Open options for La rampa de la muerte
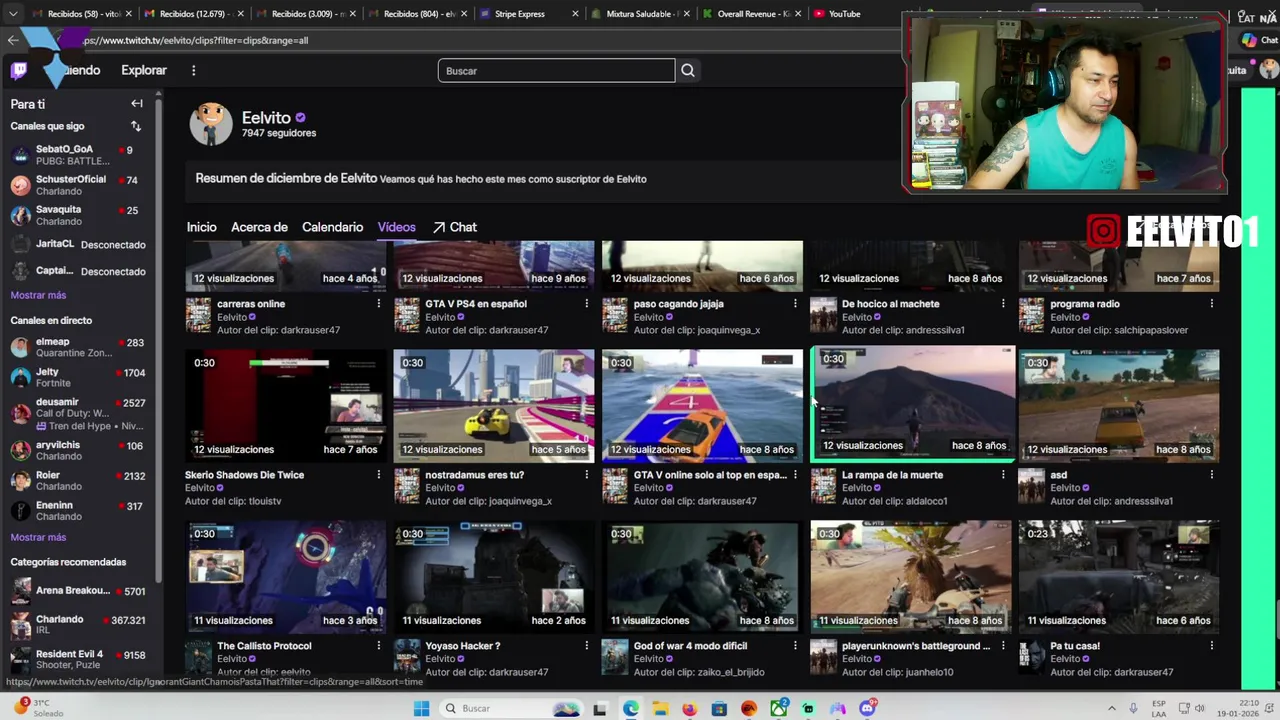Image resolution: width=1280 pixels, height=720 pixels. 1003,475
